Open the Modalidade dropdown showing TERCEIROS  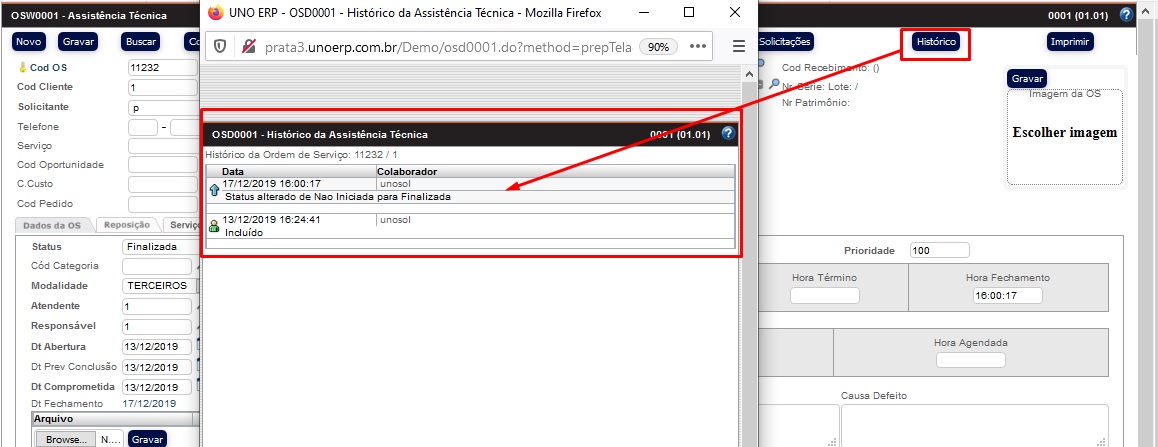point(158,286)
